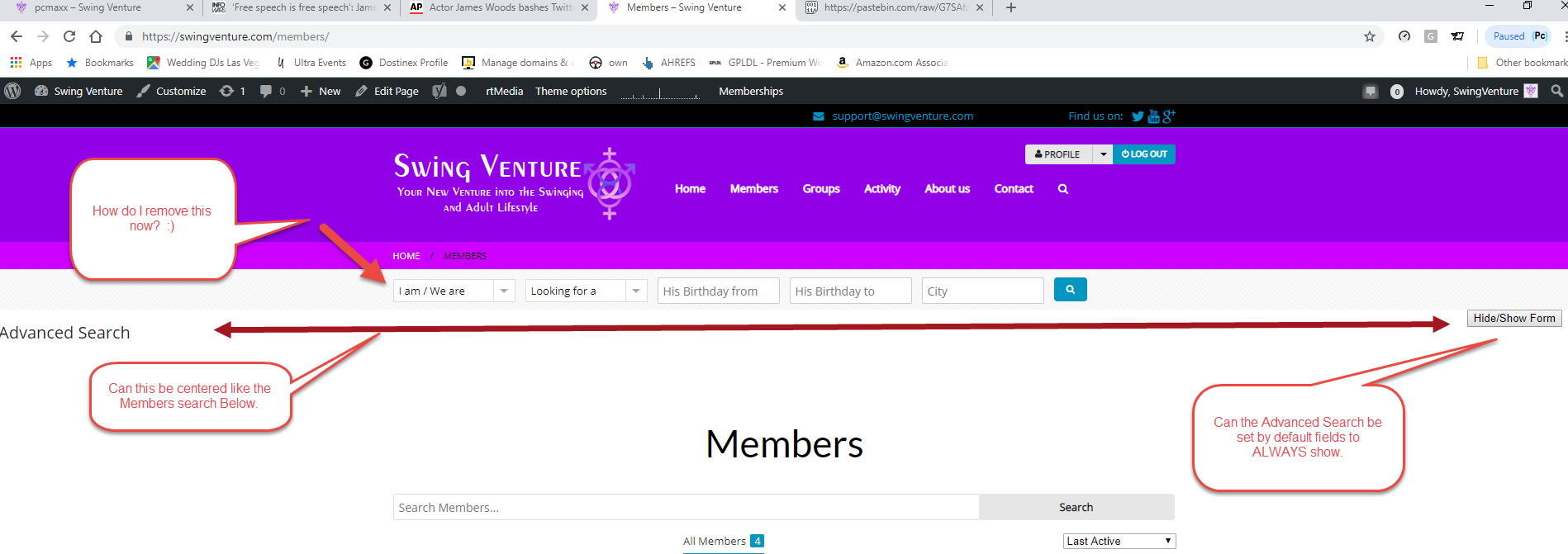Open the YouTube social icon
The height and width of the screenshot is (554, 1568).
[x=1153, y=116]
